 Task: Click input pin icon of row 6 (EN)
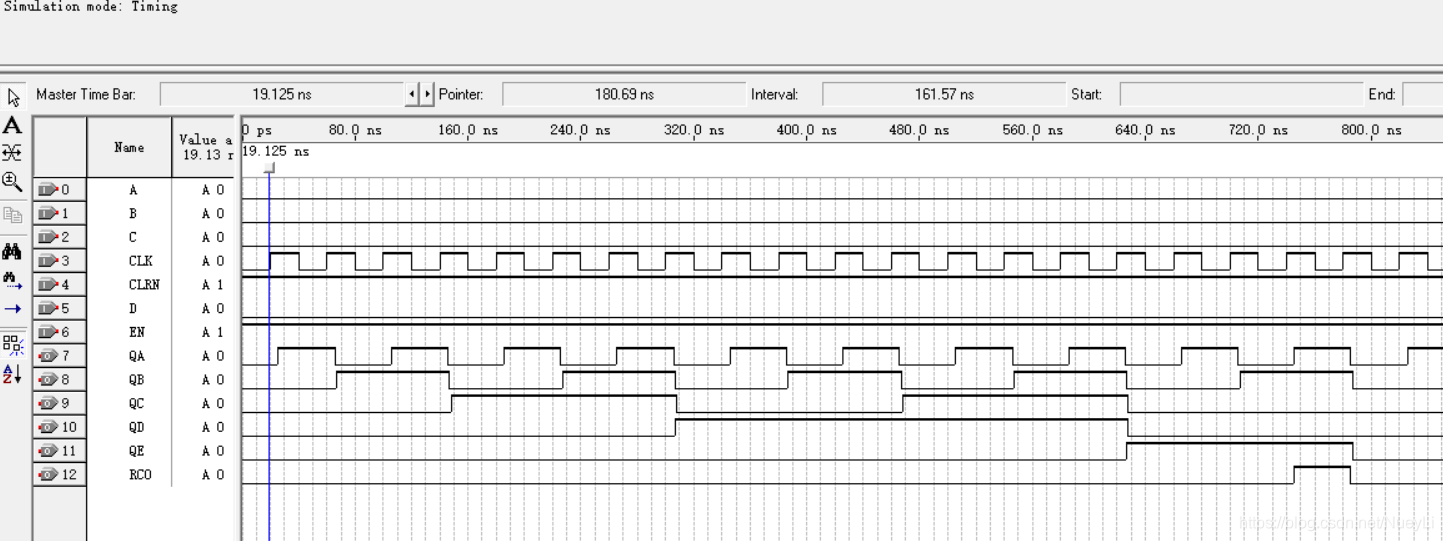coord(48,332)
